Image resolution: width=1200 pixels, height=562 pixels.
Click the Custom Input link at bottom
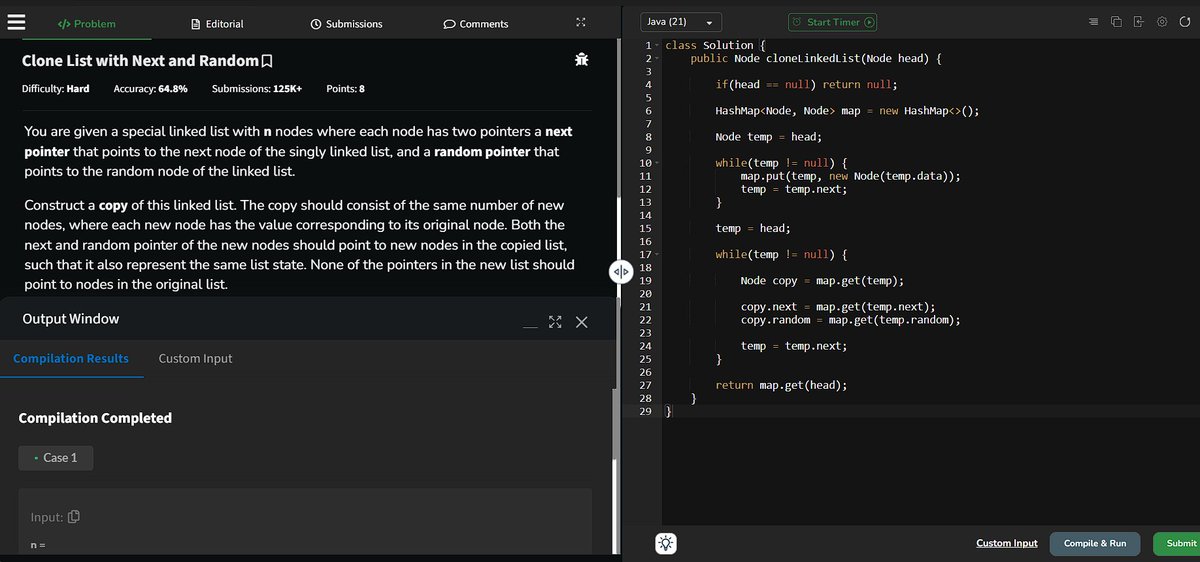tap(1006, 543)
